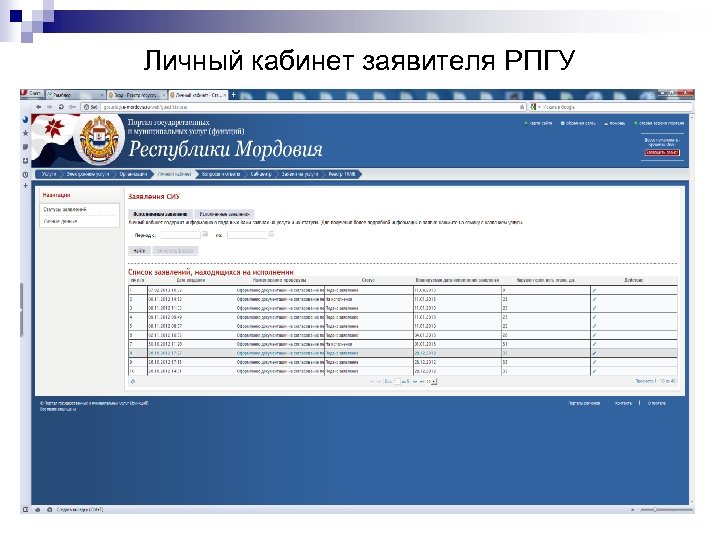Click the pencil icon in row 7
The width and height of the screenshot is (720, 540).
(595, 344)
